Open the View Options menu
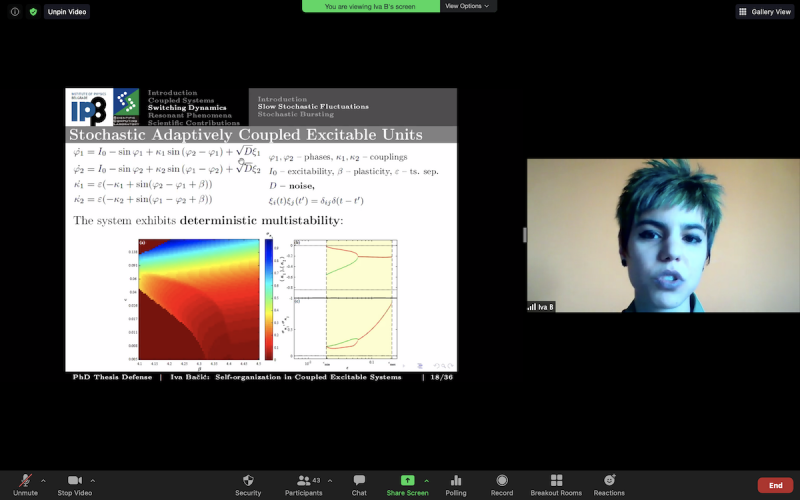 468,6
